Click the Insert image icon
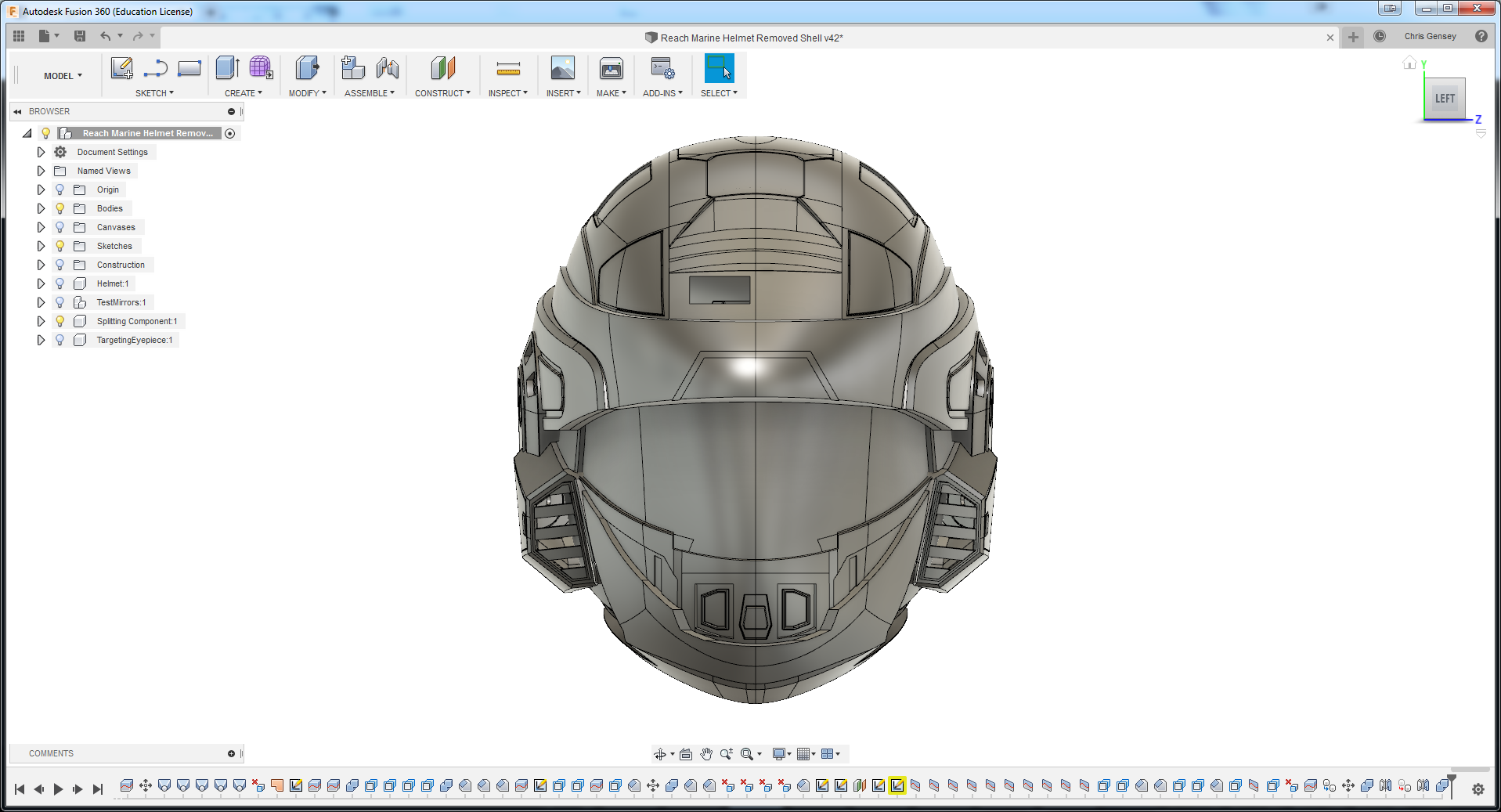The width and height of the screenshot is (1501, 812). tap(562, 69)
